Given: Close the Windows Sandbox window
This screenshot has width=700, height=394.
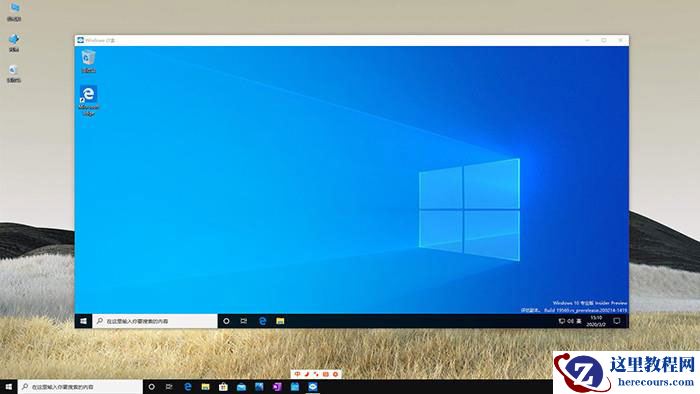Looking at the screenshot, I should pos(621,40).
